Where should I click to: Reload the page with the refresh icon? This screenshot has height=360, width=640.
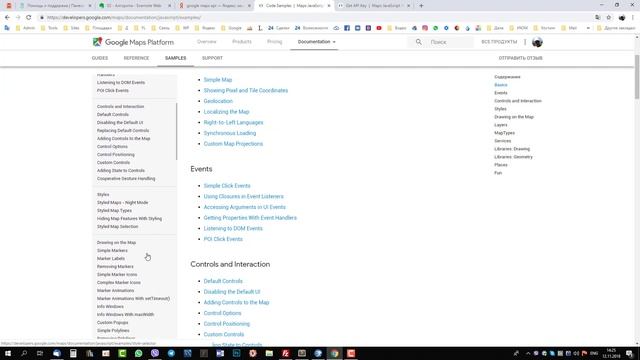[29, 18]
